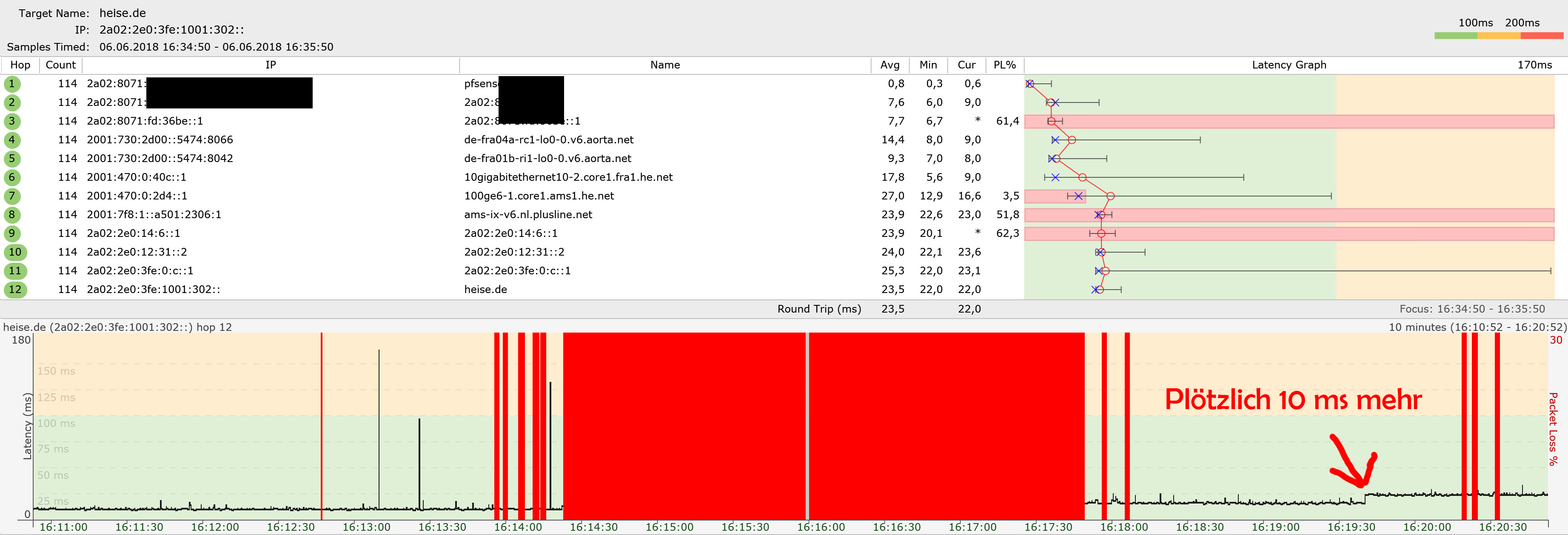Click the green 100ms legend color bar
Image resolution: width=1568 pixels, height=535 pixels.
coord(1455,36)
